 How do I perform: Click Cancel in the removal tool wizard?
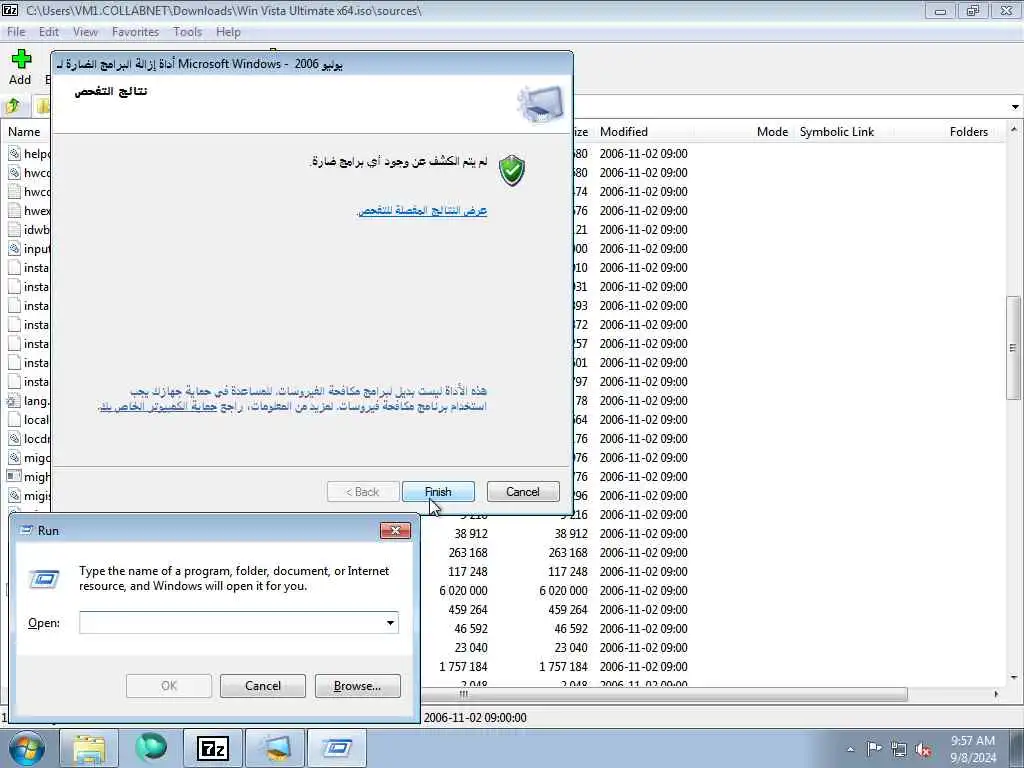coord(523,492)
